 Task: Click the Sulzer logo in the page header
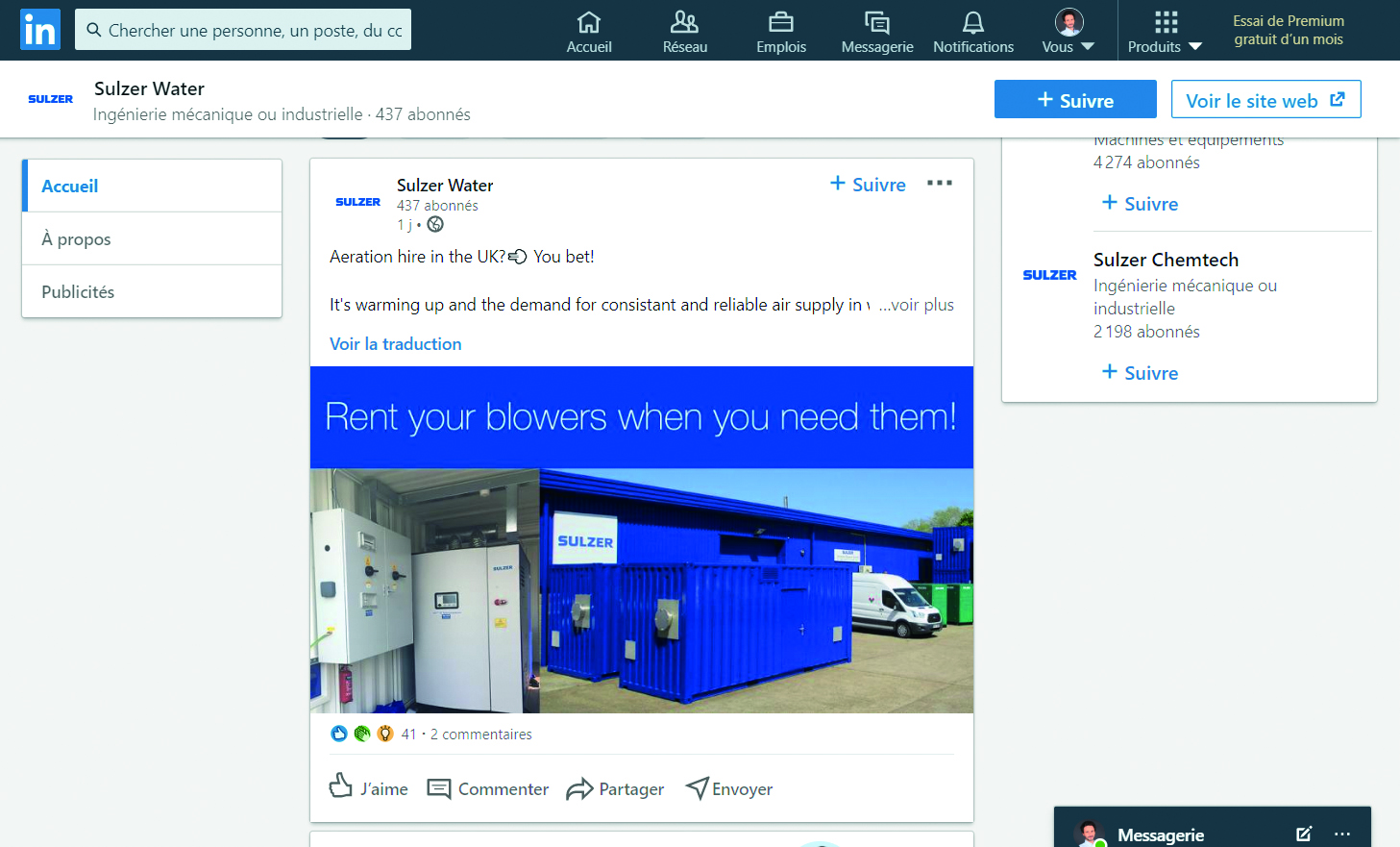50,99
